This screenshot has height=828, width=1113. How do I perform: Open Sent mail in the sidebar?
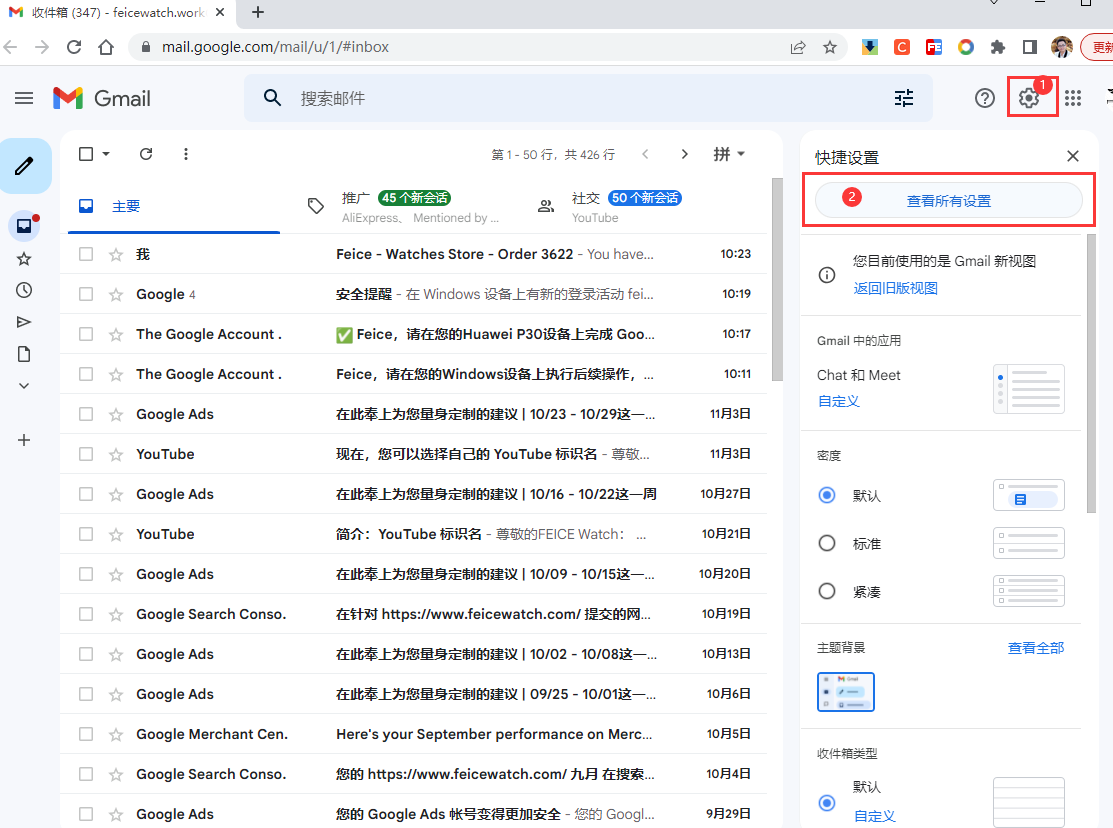point(24,322)
